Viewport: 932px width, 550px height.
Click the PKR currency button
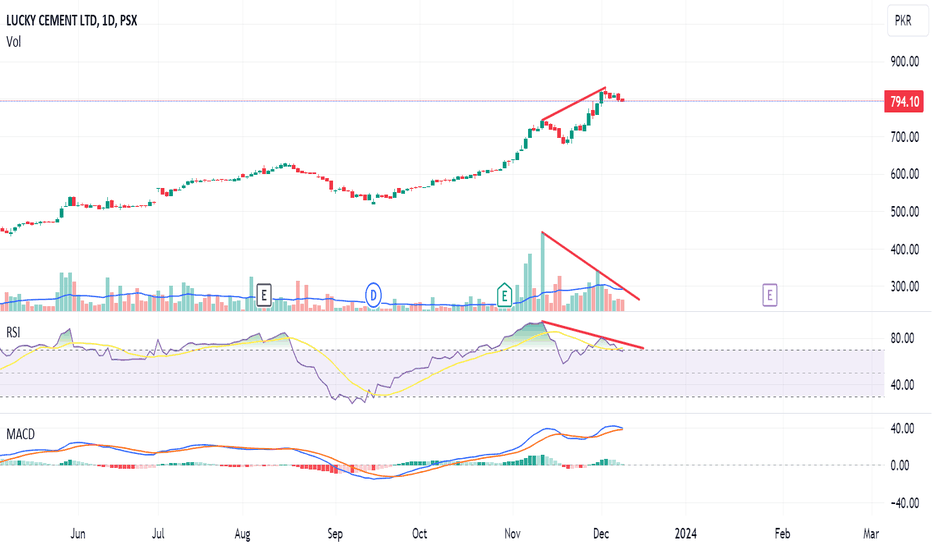(x=907, y=21)
